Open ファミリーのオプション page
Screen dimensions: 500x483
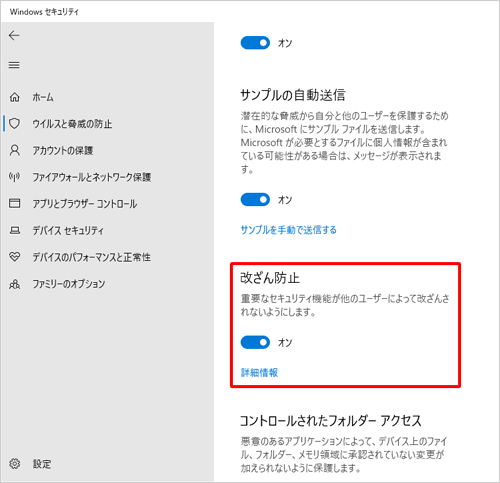pos(69,284)
